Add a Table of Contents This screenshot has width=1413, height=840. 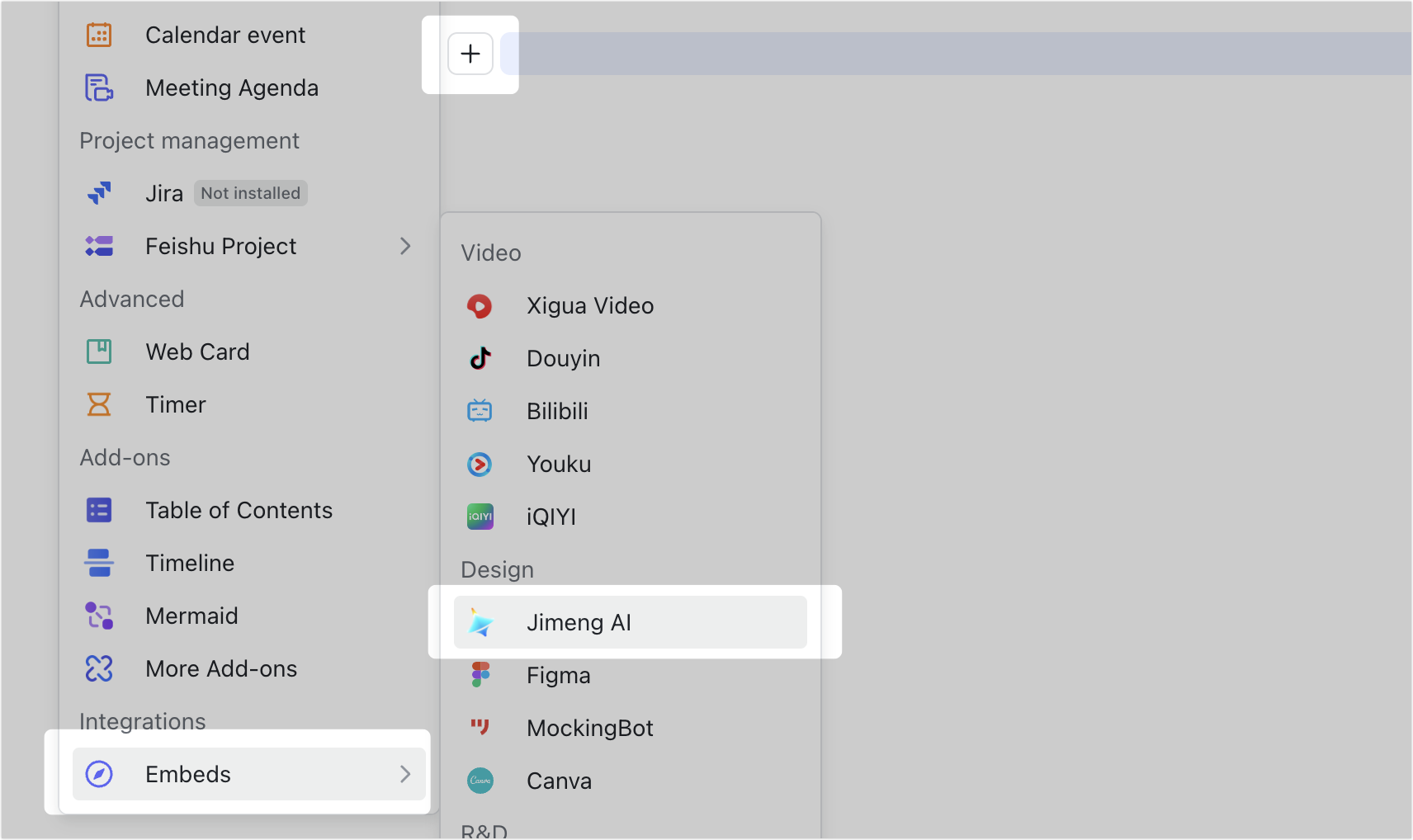[249, 510]
